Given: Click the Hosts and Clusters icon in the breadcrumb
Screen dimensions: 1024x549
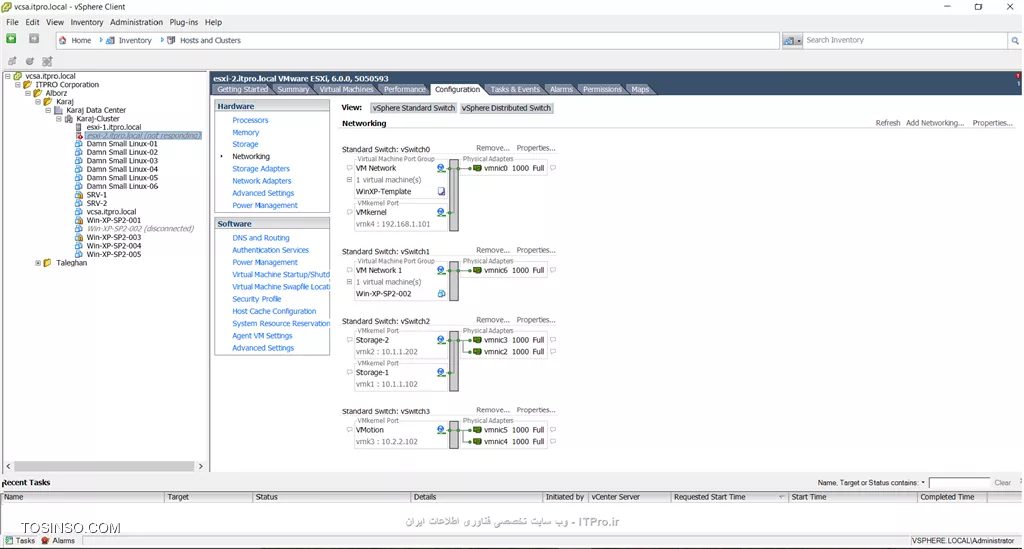Looking at the screenshot, I should [x=171, y=40].
